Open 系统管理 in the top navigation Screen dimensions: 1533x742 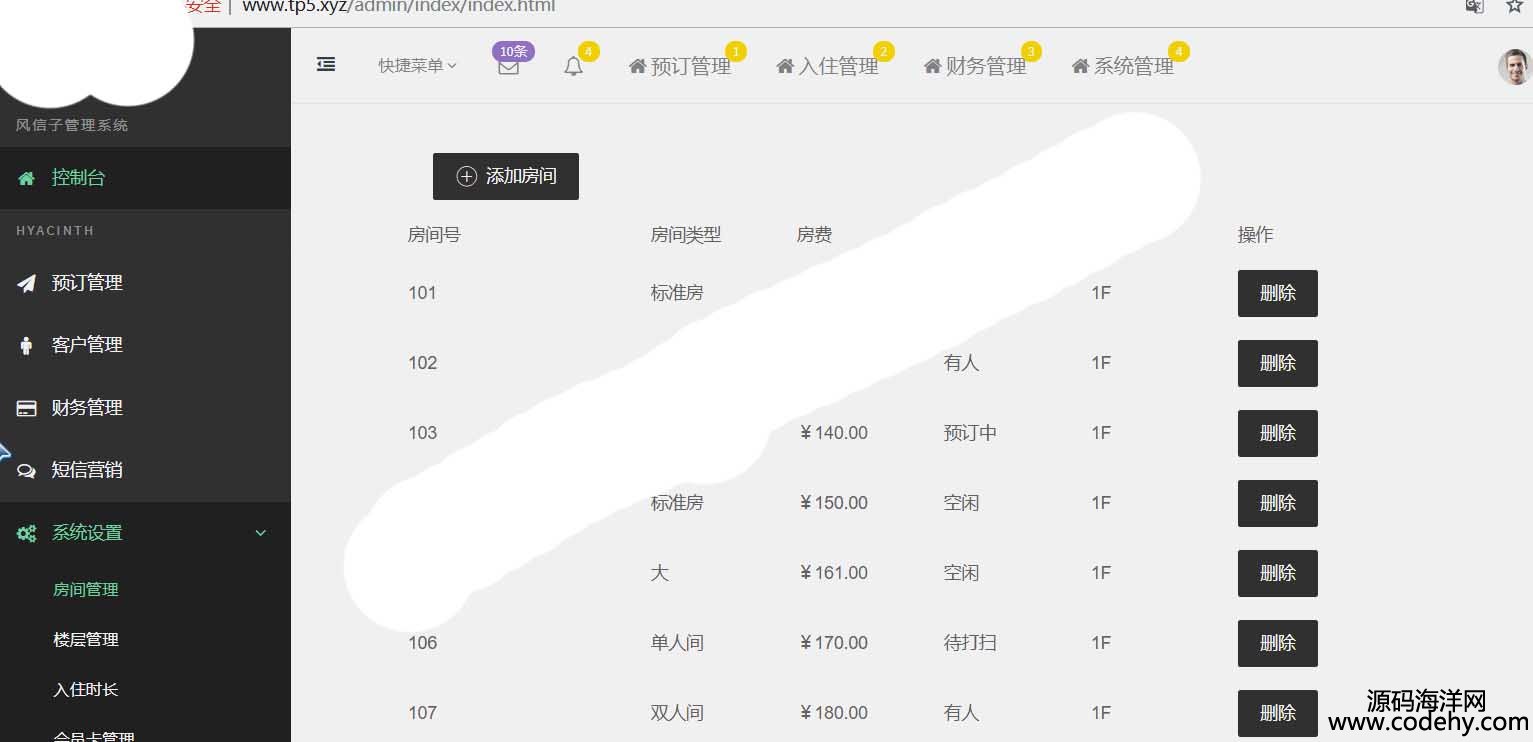1123,67
